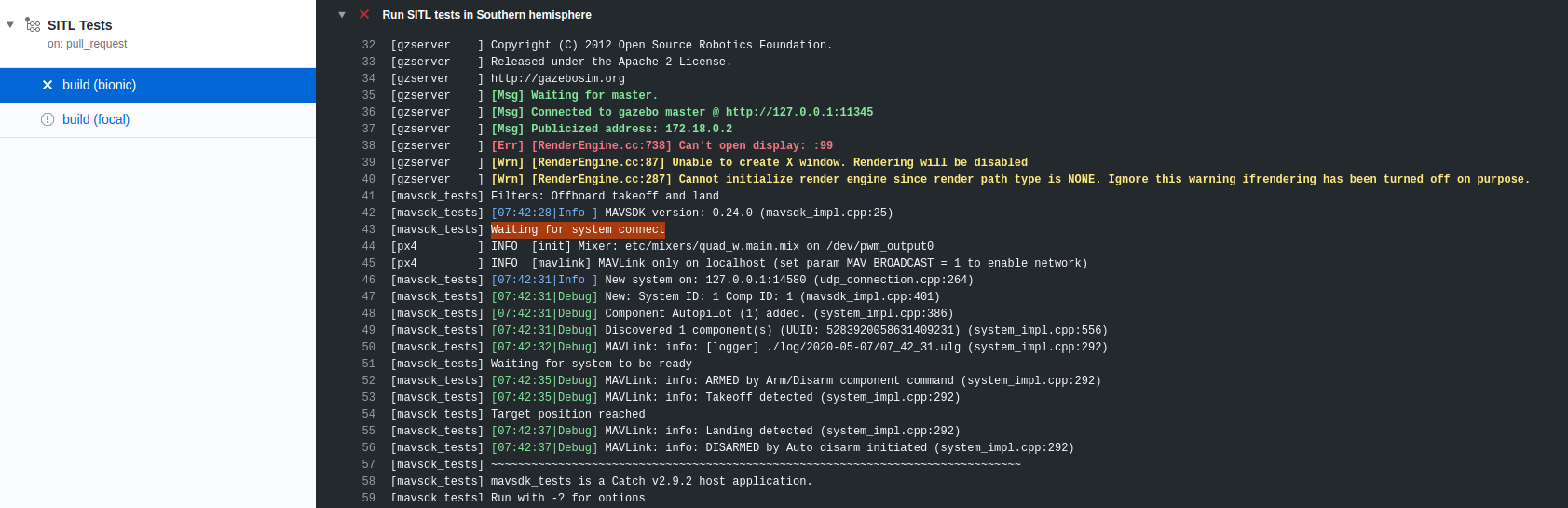Select log line number 57

point(369,464)
